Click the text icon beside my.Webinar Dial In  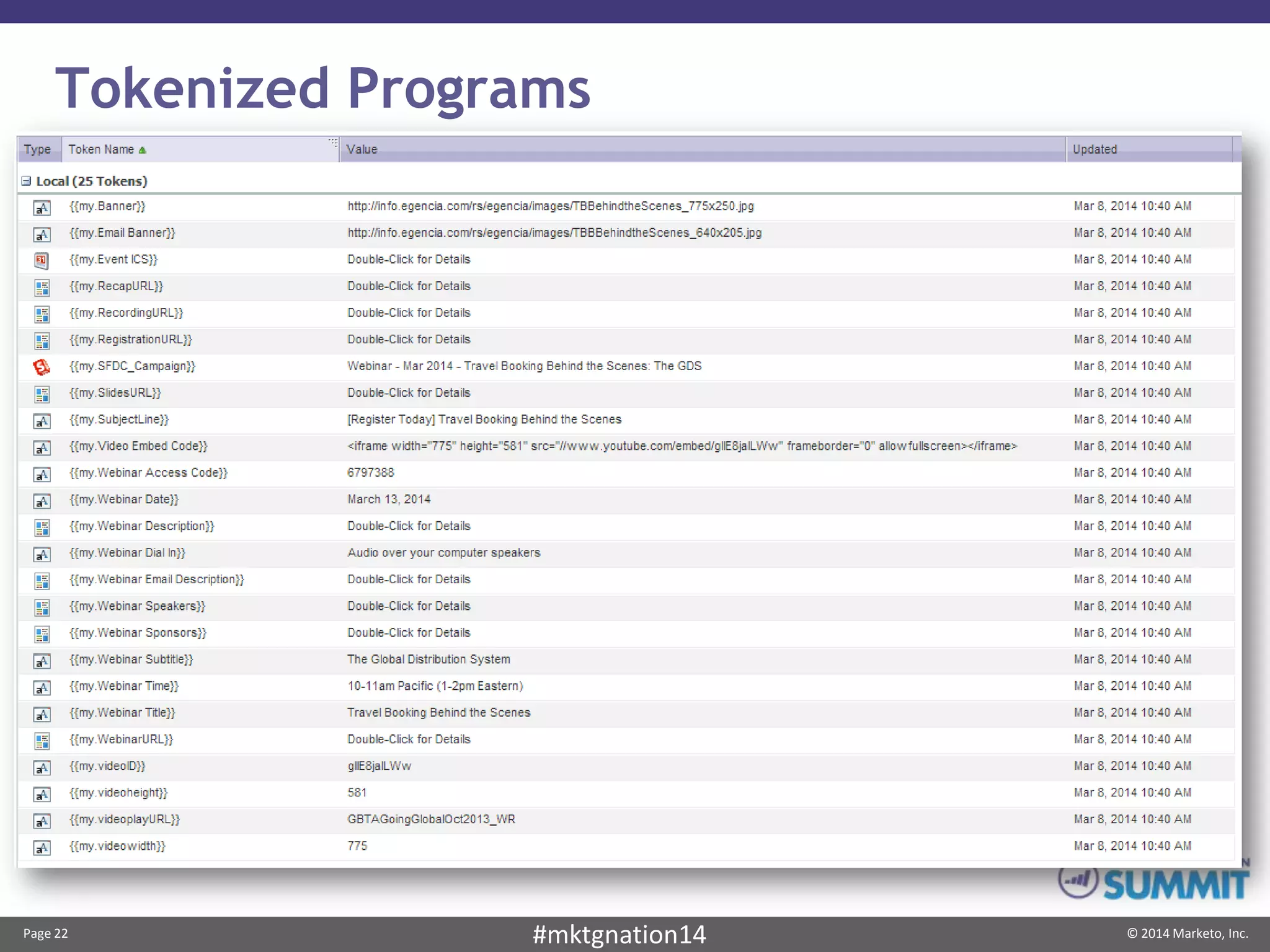click(42, 554)
